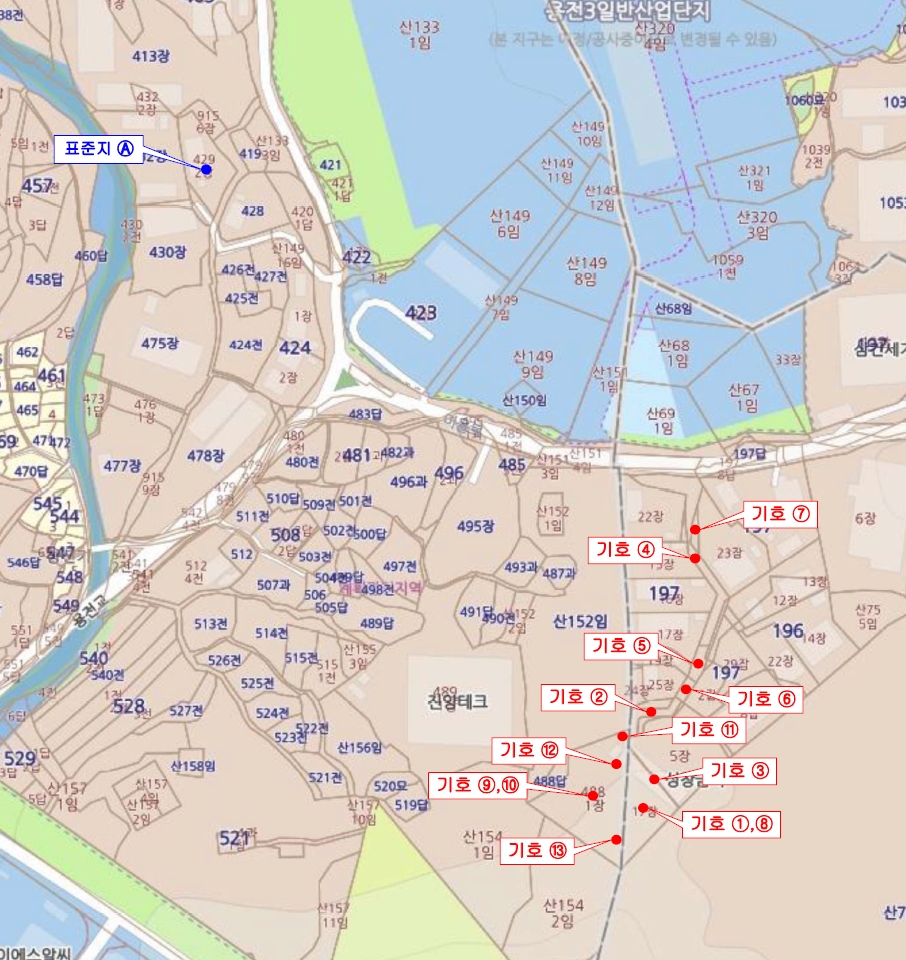Click the 기호 ①,⑧ callout label
The image size is (906, 960).
coord(731,823)
